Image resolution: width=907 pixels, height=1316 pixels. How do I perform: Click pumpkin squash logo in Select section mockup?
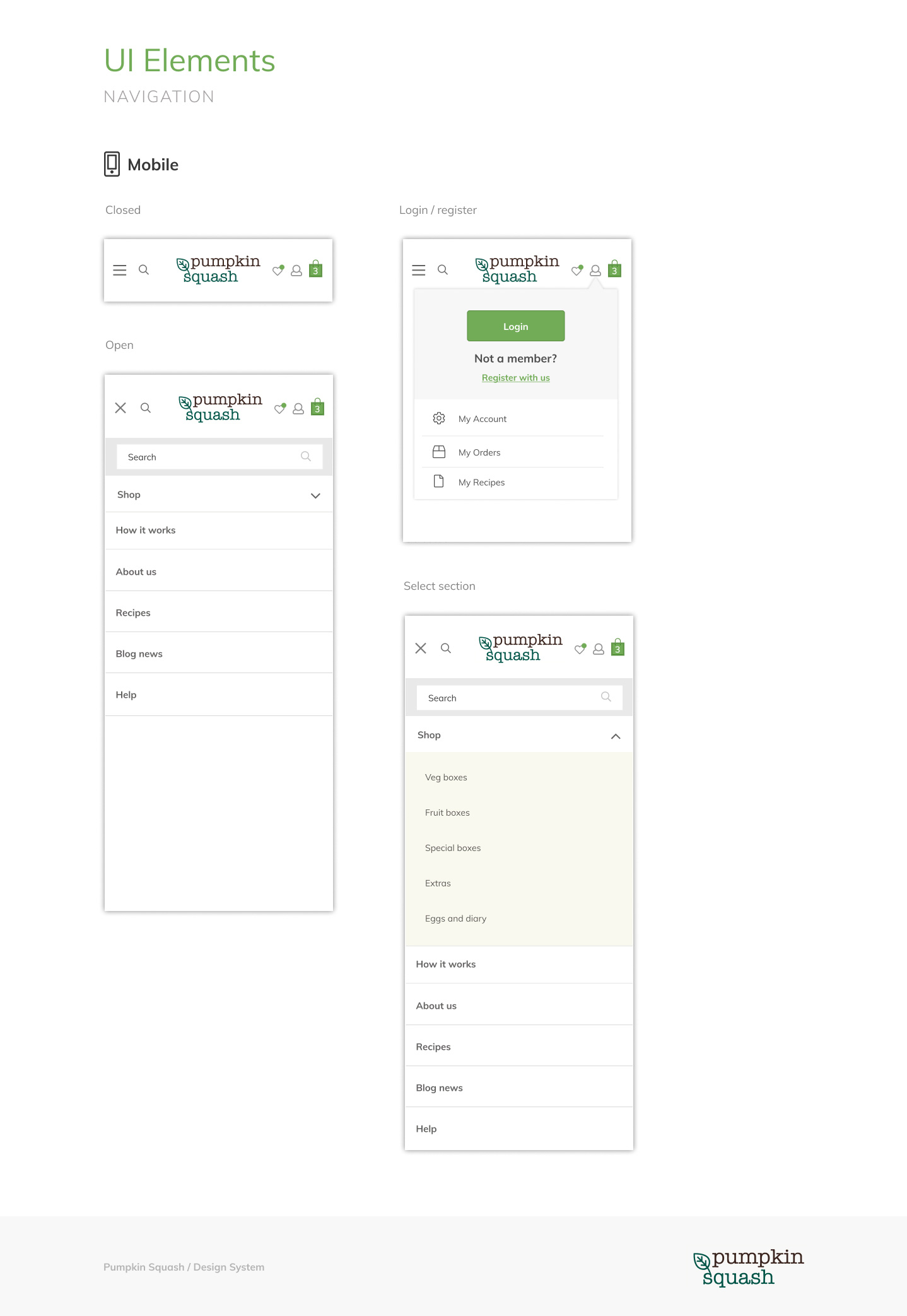tap(520, 648)
